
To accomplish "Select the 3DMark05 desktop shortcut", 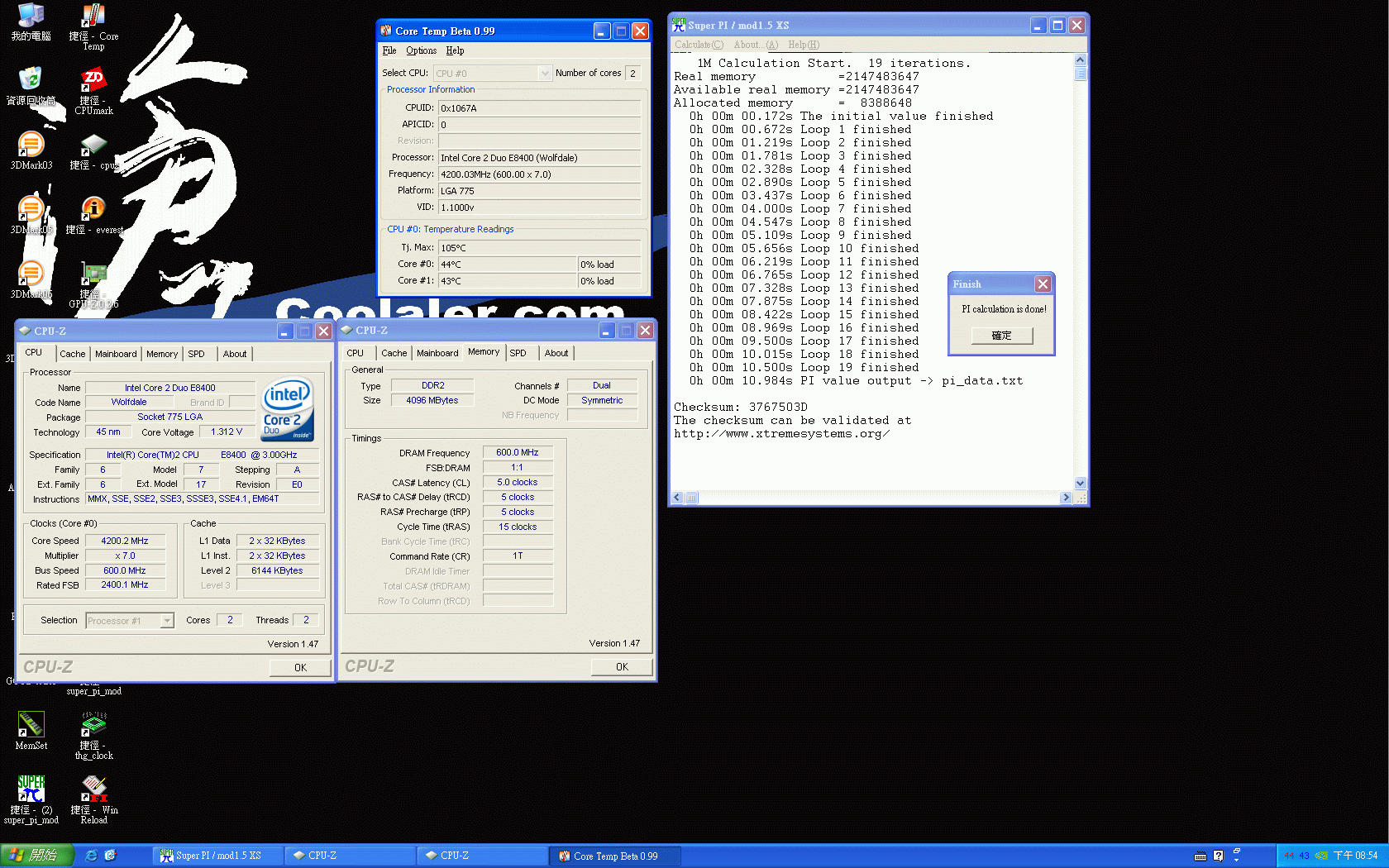I will [x=31, y=216].
